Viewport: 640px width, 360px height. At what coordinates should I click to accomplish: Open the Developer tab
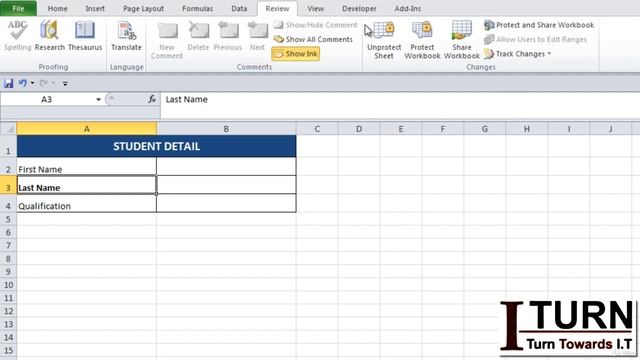(x=359, y=8)
